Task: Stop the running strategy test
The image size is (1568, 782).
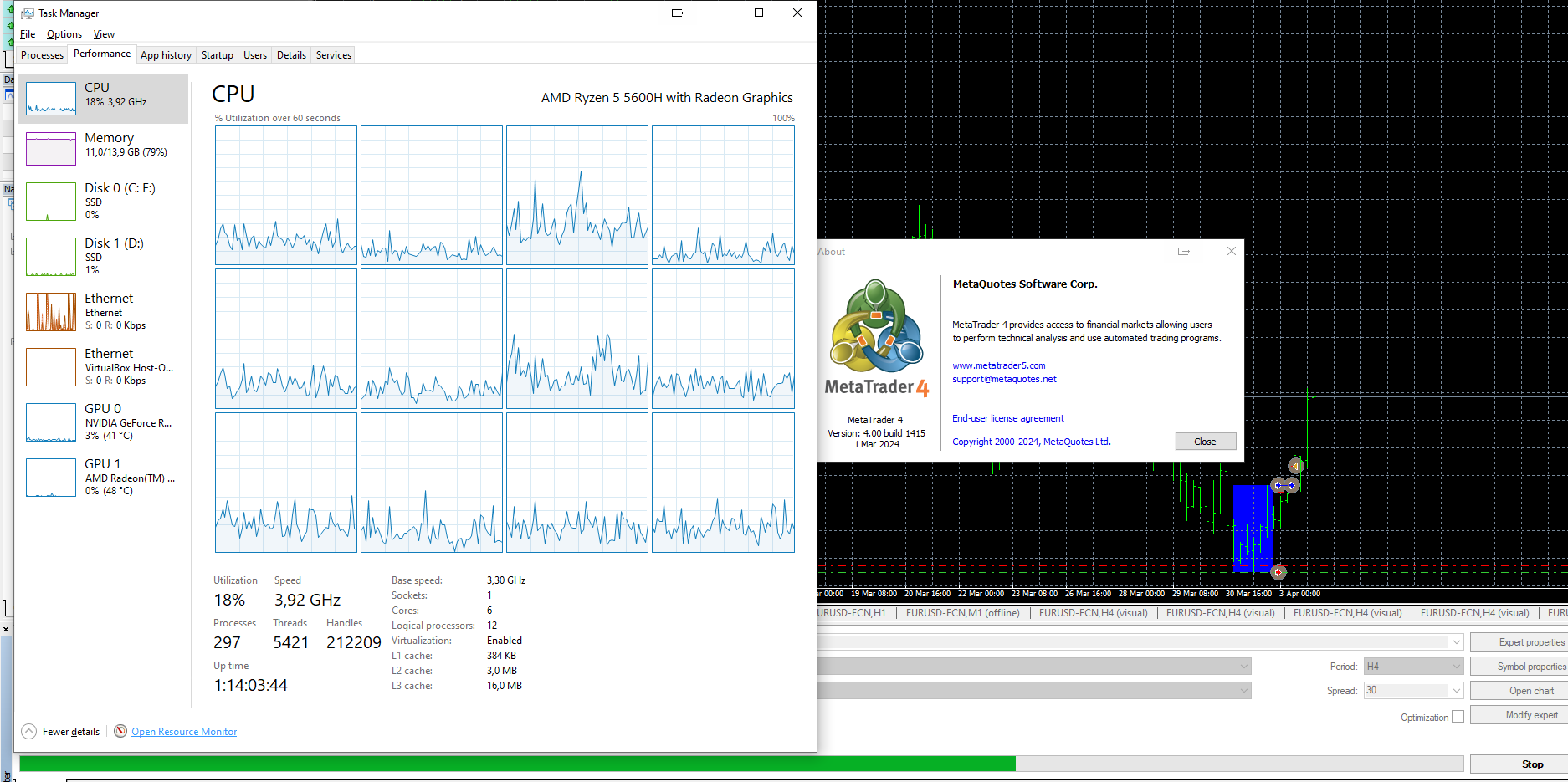Action: pyautogui.click(x=1519, y=764)
